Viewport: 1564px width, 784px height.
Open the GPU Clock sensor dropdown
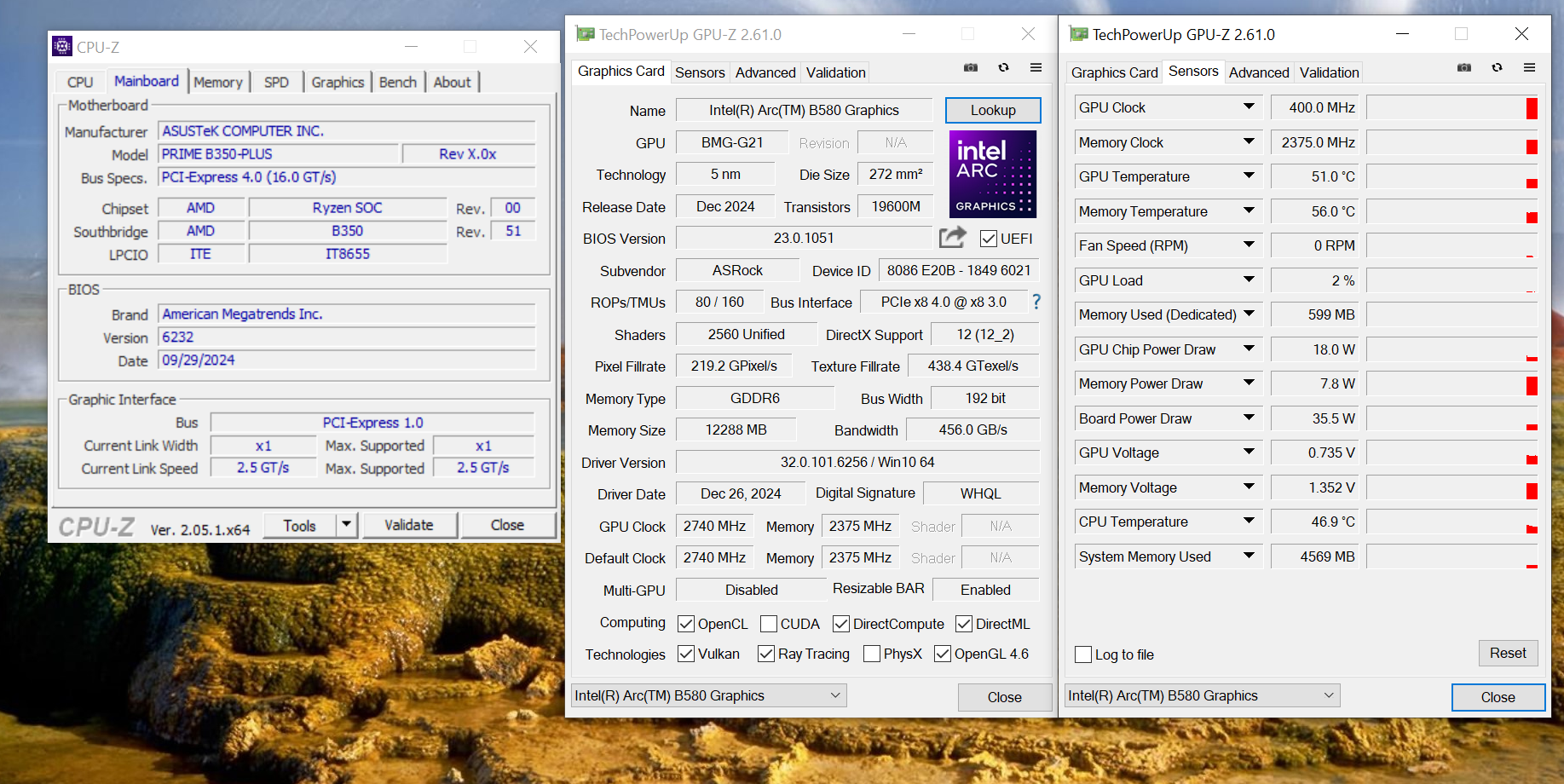[1249, 107]
